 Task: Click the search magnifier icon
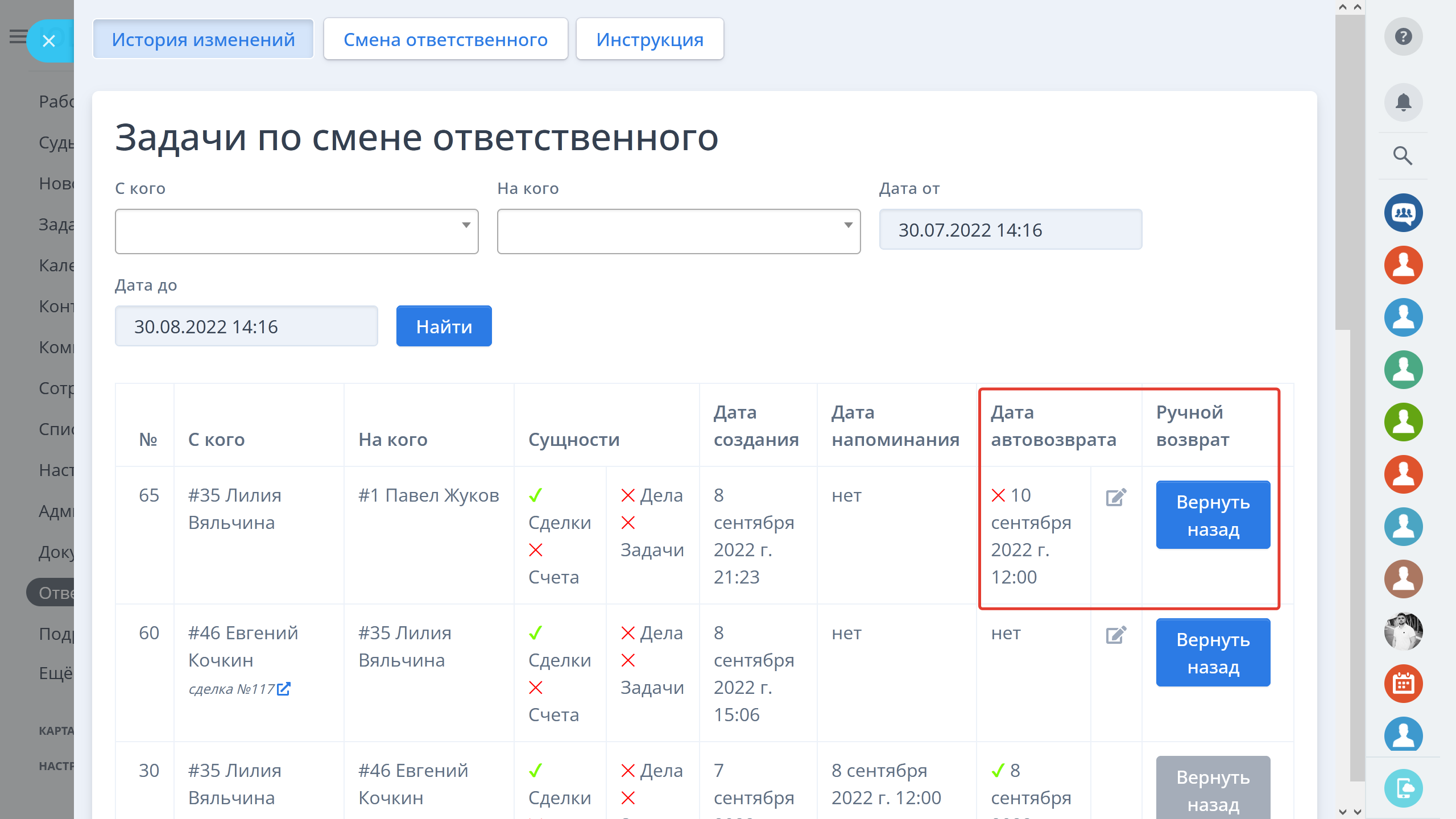1403,156
